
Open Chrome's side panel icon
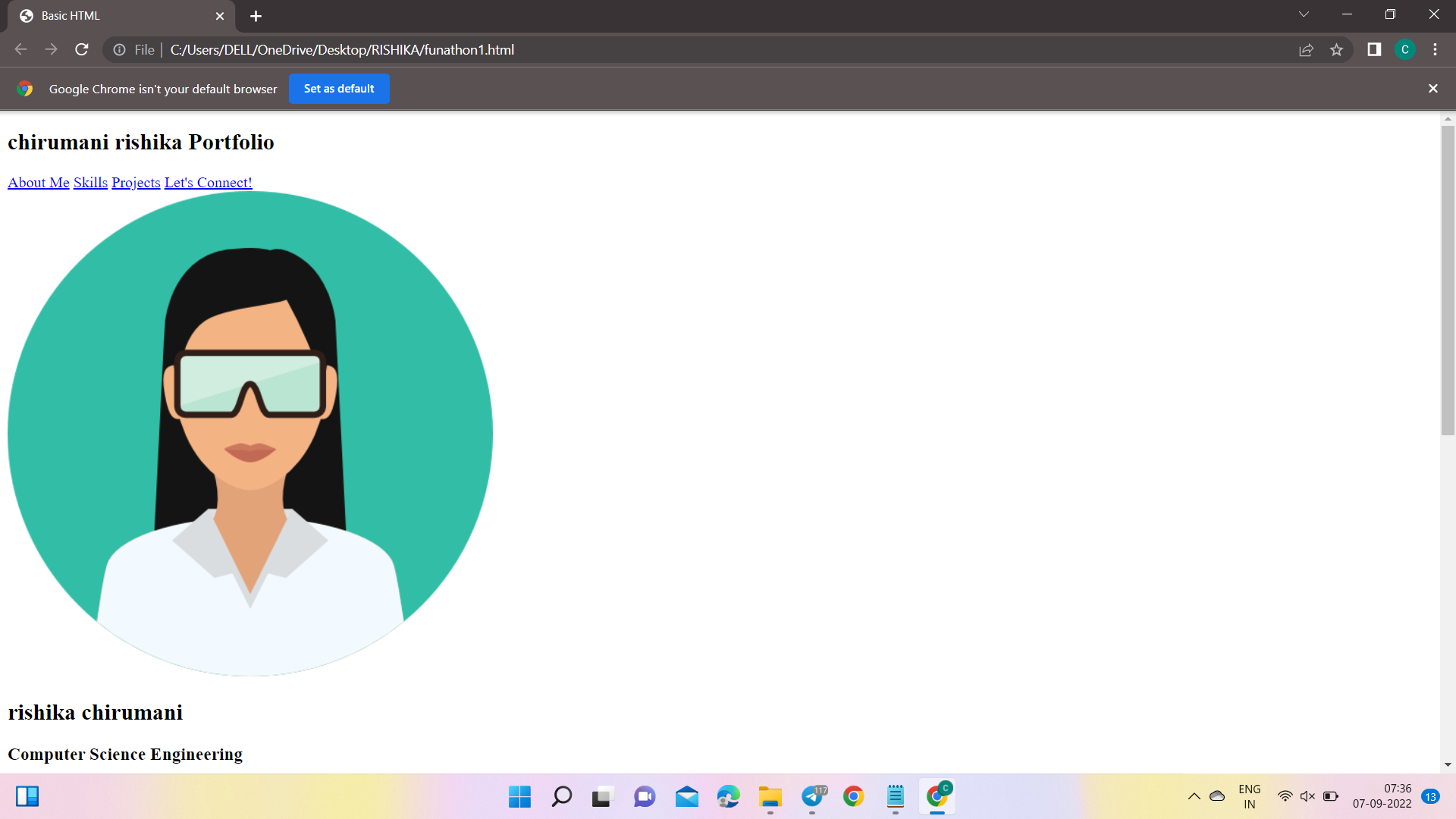(x=1373, y=49)
